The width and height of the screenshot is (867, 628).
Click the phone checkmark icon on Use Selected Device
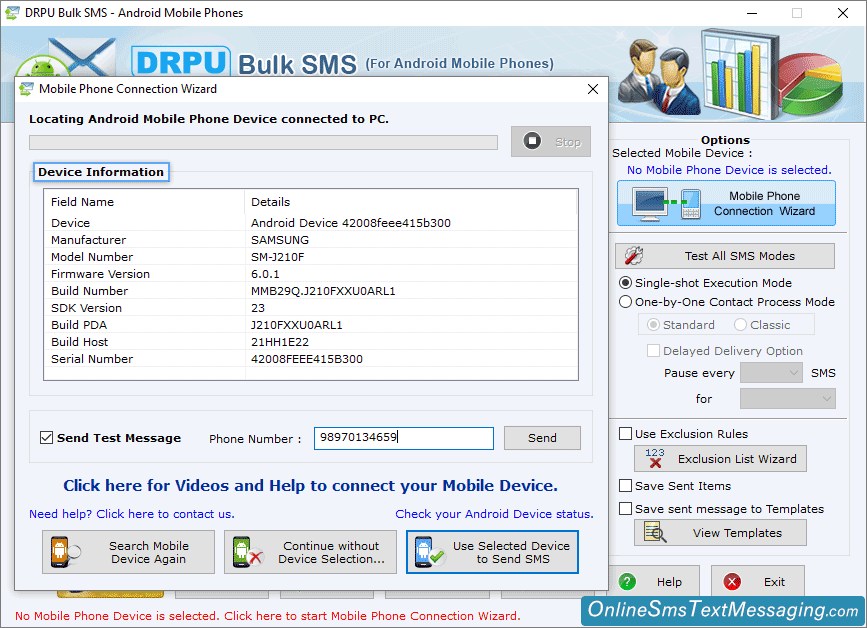click(x=430, y=552)
